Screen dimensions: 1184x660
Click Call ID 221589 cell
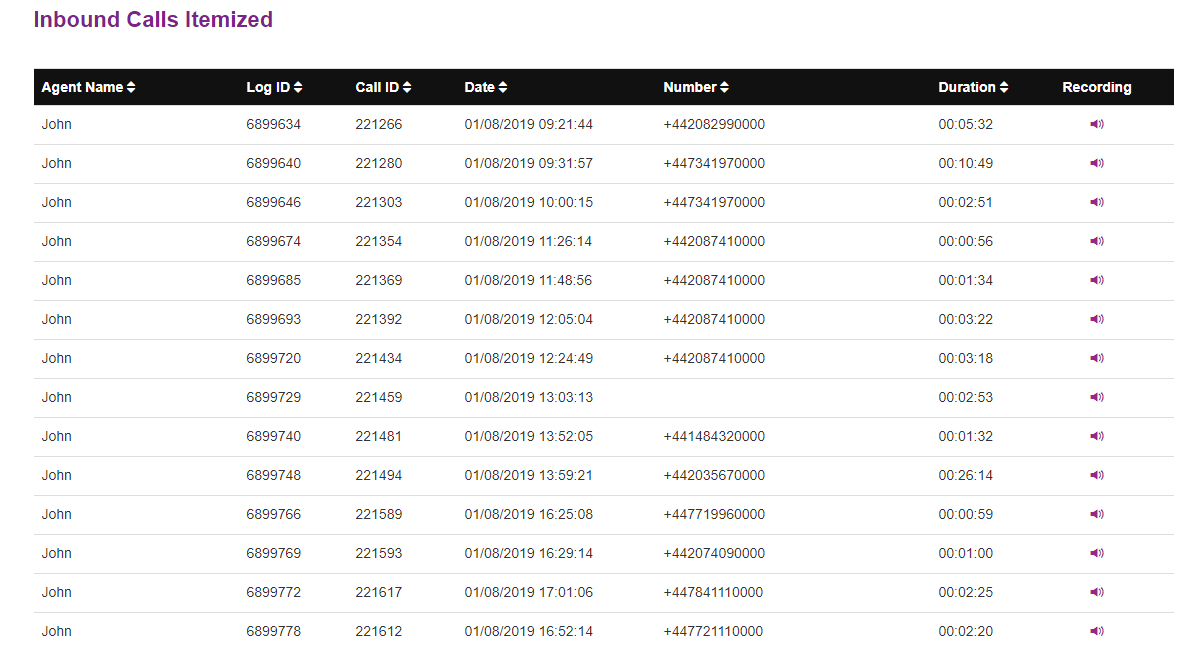pyautogui.click(x=378, y=514)
